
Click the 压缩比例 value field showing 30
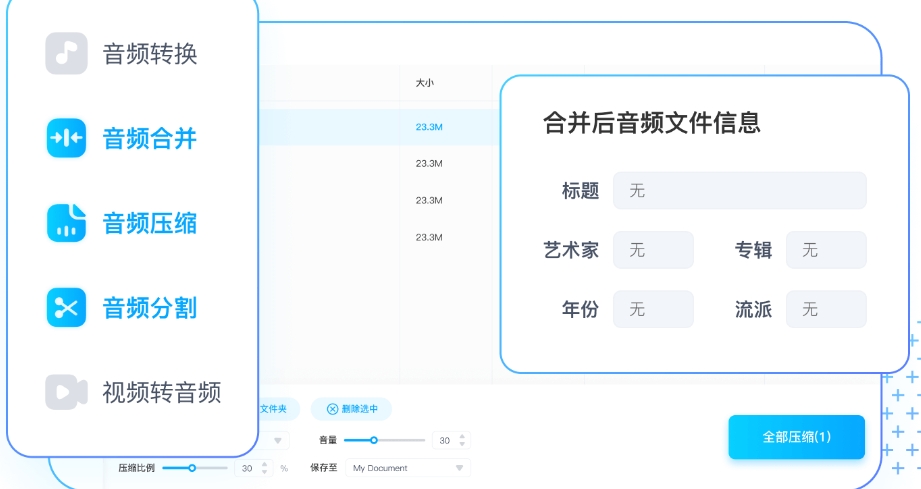(x=253, y=468)
